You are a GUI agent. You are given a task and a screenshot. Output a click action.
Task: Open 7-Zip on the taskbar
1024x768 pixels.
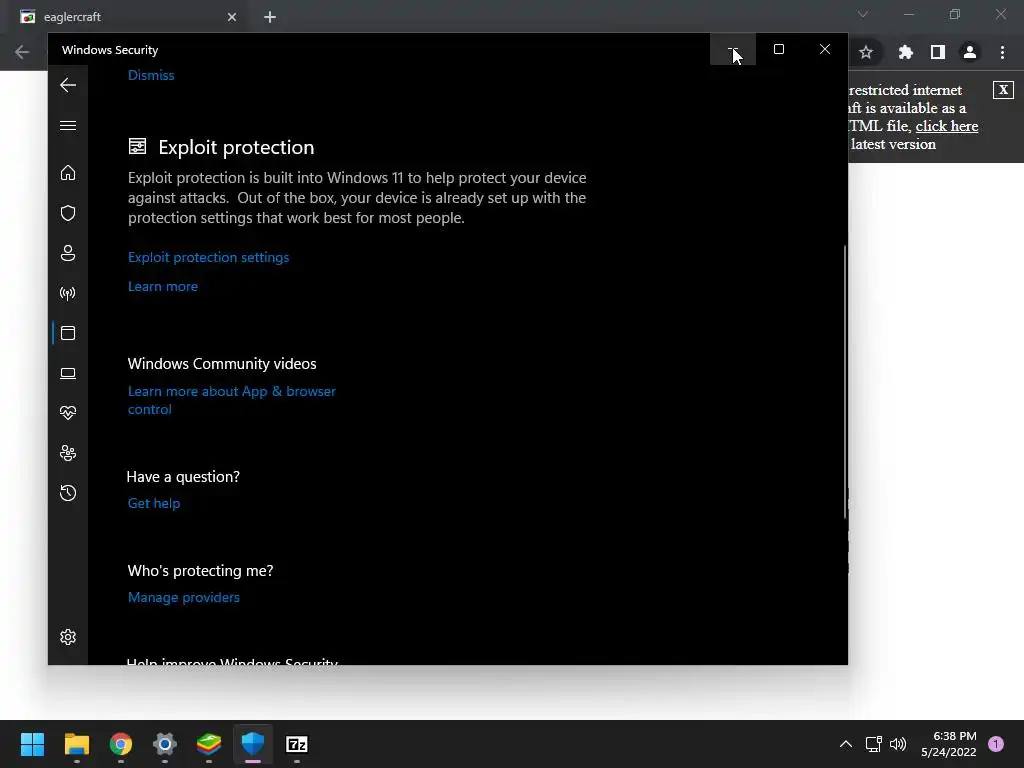[297, 744]
